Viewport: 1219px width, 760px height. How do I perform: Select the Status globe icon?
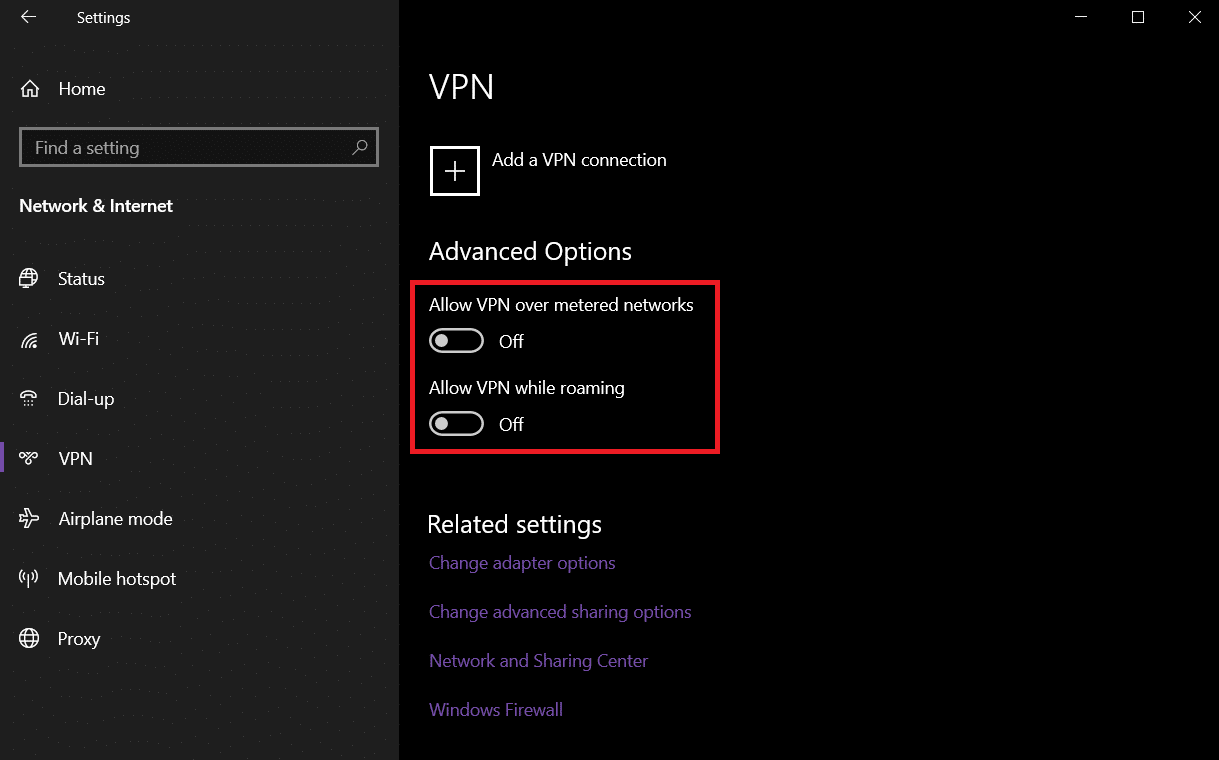[x=29, y=279]
